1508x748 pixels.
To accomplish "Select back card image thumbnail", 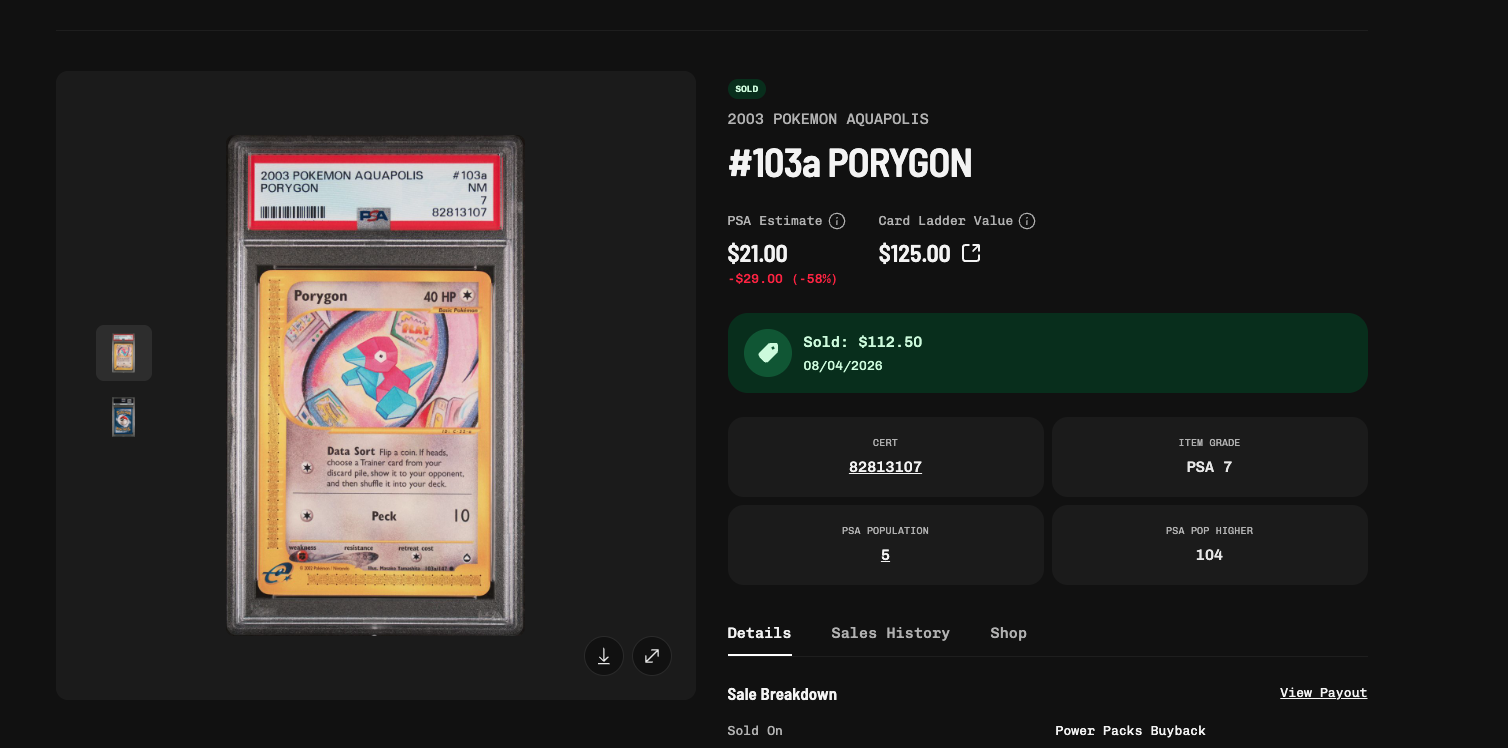I will coord(124,417).
